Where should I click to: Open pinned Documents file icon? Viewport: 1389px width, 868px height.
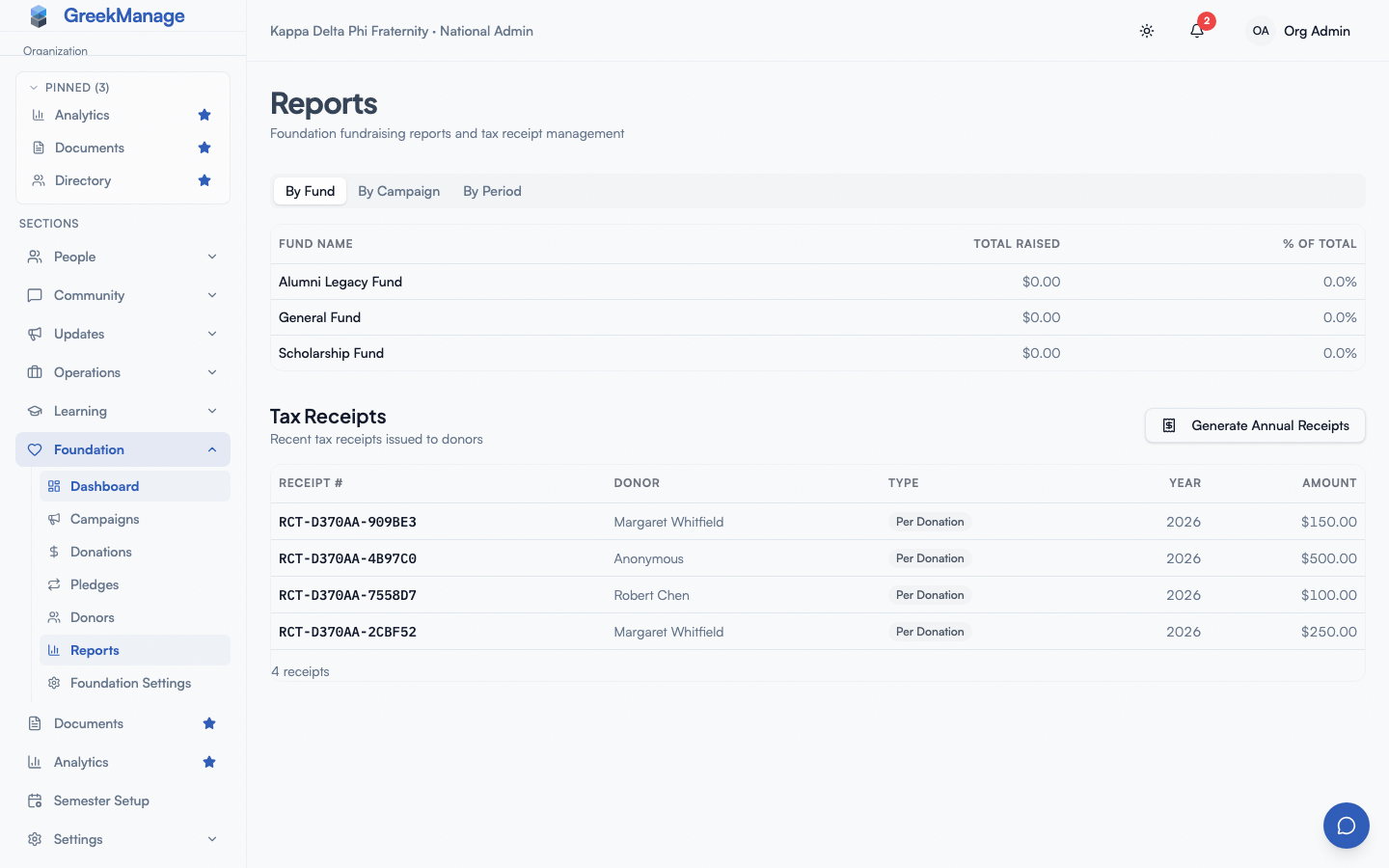pos(39,148)
